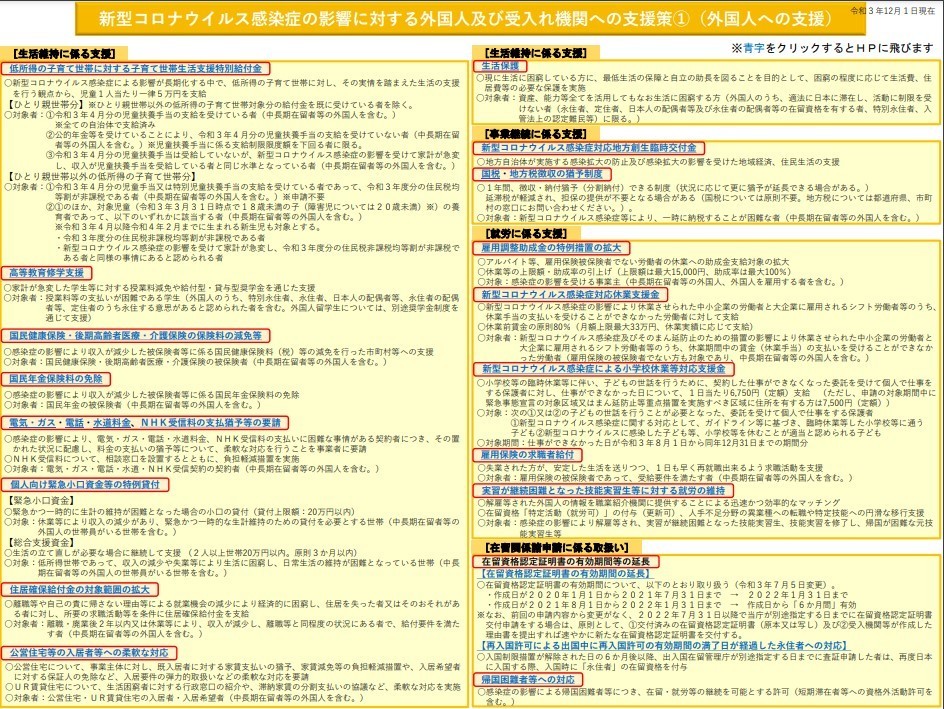Open the 再入国許可による出国中 permanent resident link
This screenshot has width=944, height=709.
[664, 646]
